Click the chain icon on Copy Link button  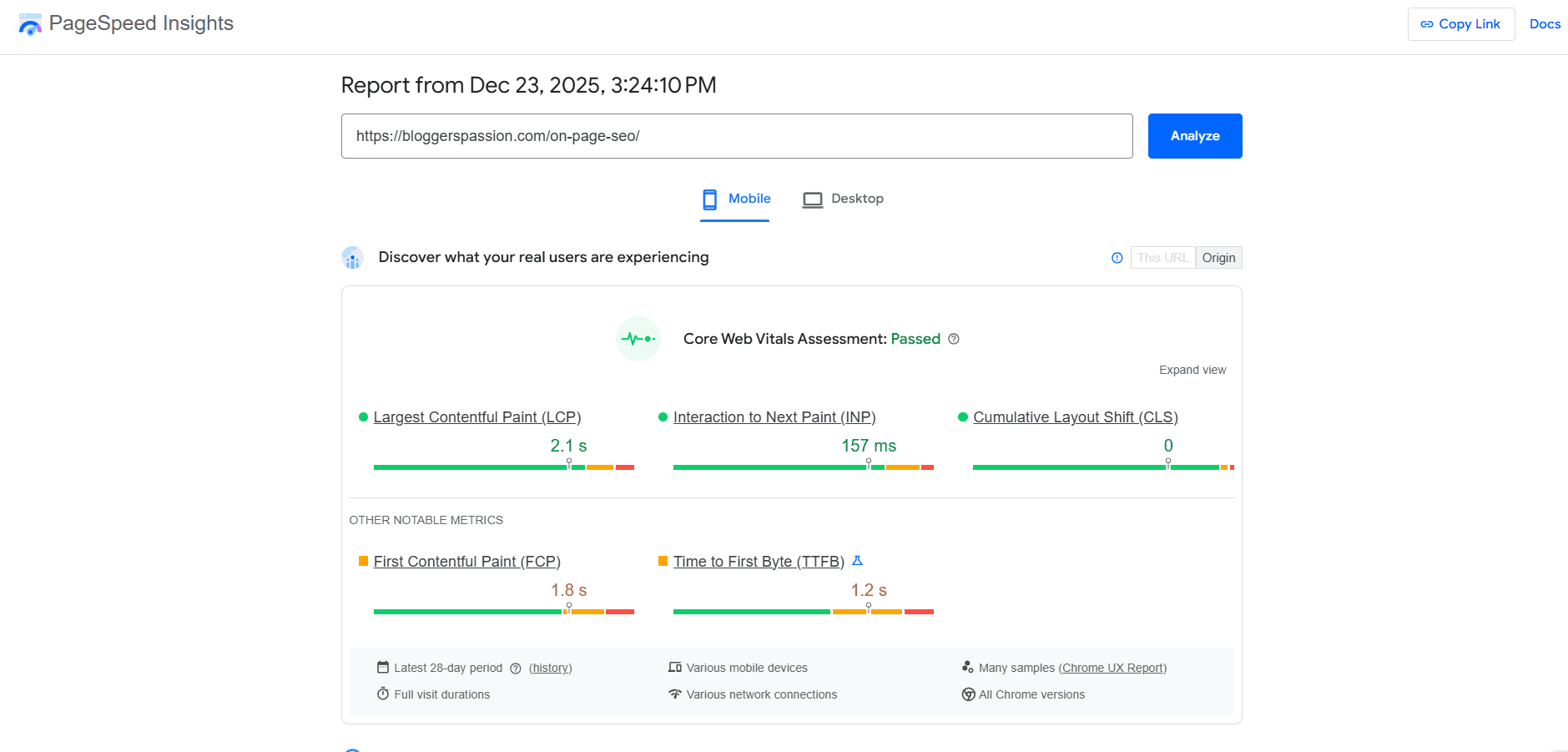pos(1427,23)
